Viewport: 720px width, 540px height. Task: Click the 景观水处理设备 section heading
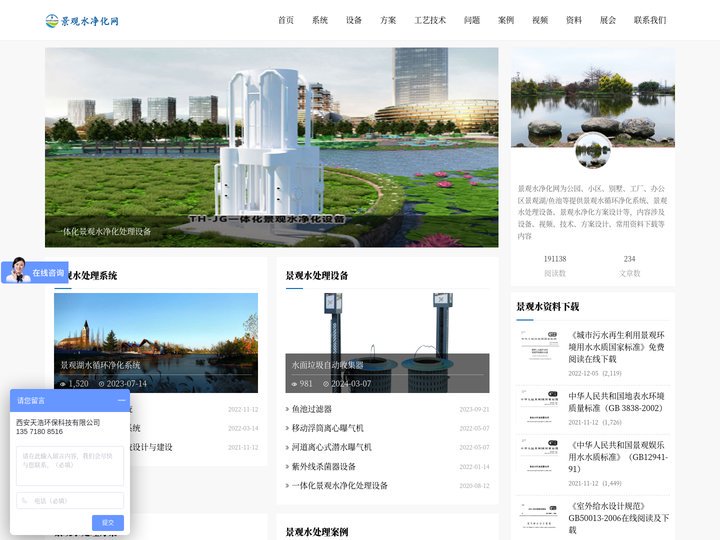click(x=317, y=276)
